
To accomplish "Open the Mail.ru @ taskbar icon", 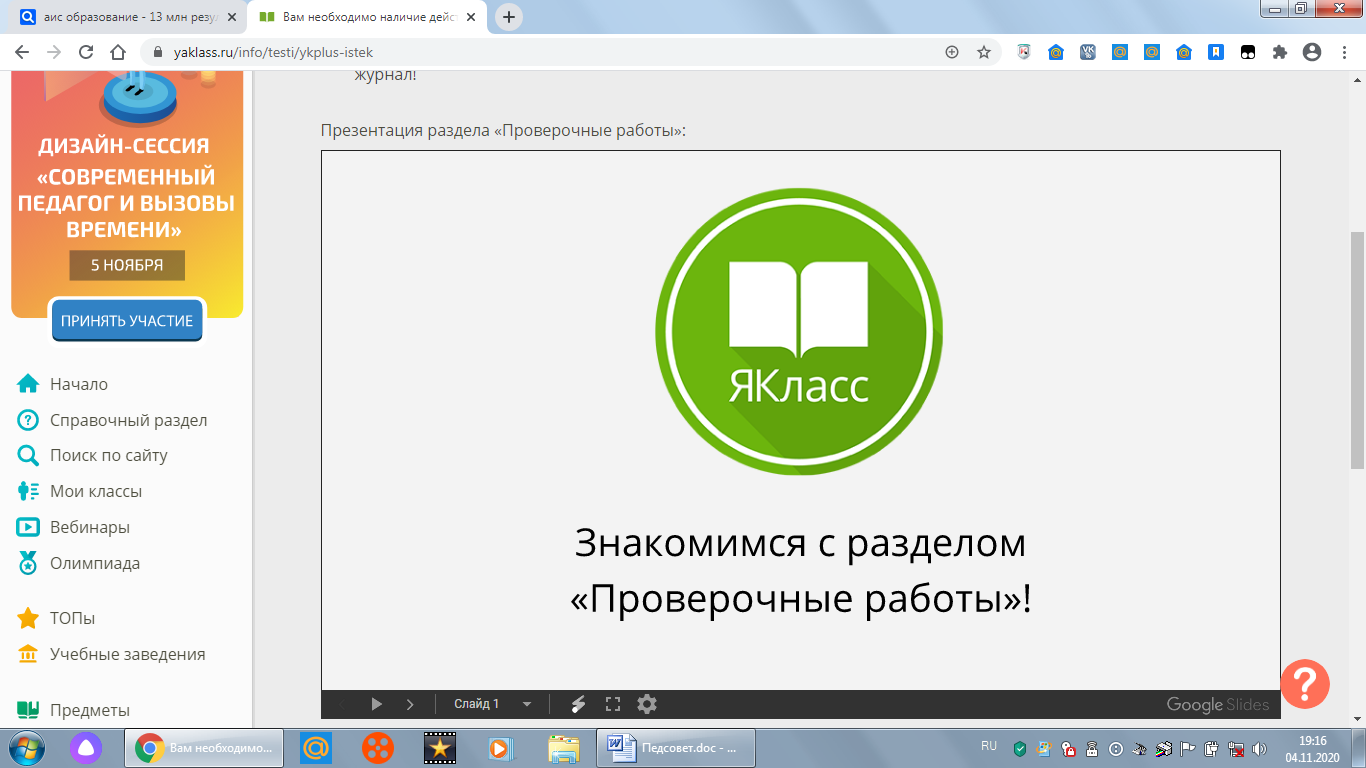I will [317, 747].
